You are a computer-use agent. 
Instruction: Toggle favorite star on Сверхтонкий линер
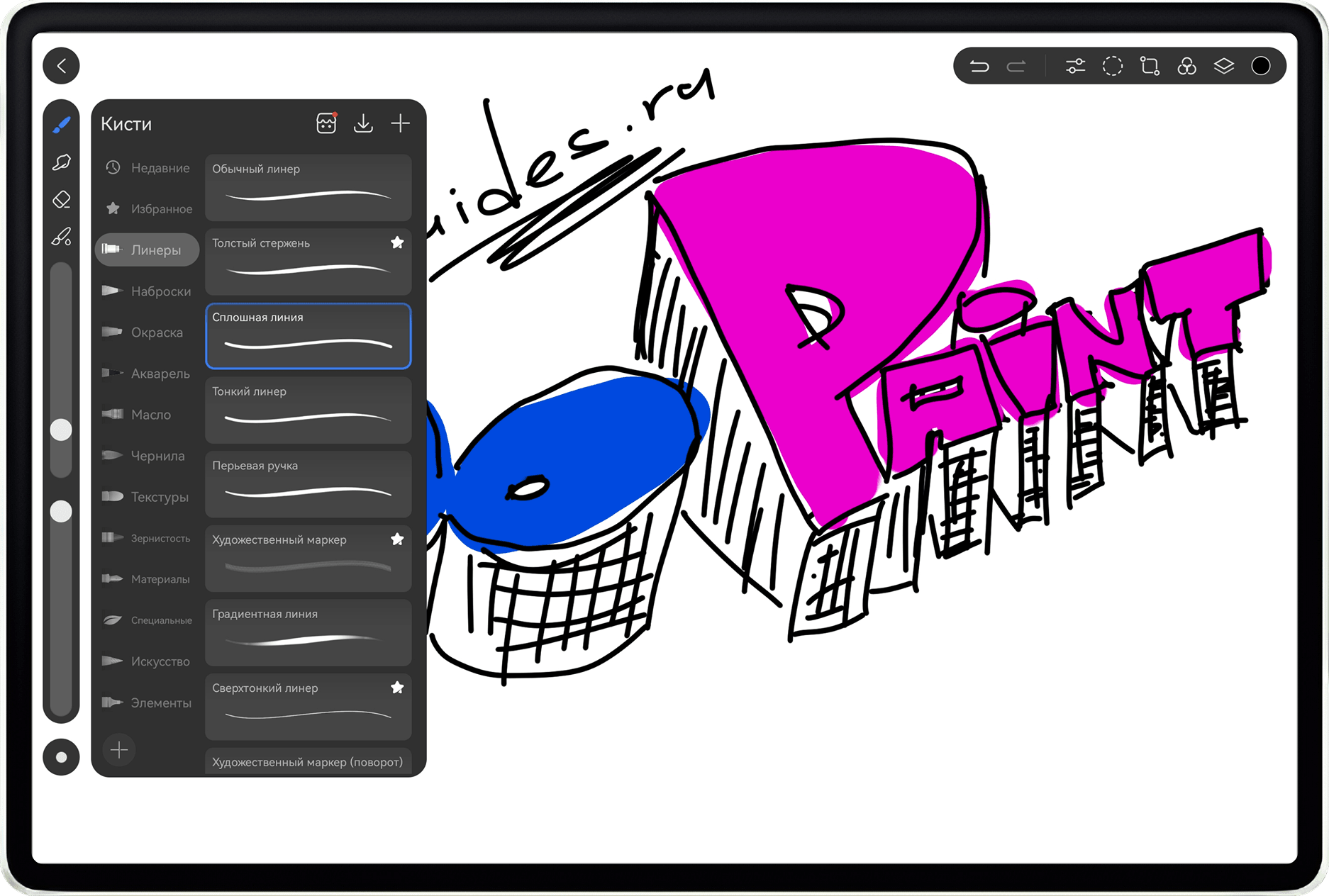(x=397, y=688)
